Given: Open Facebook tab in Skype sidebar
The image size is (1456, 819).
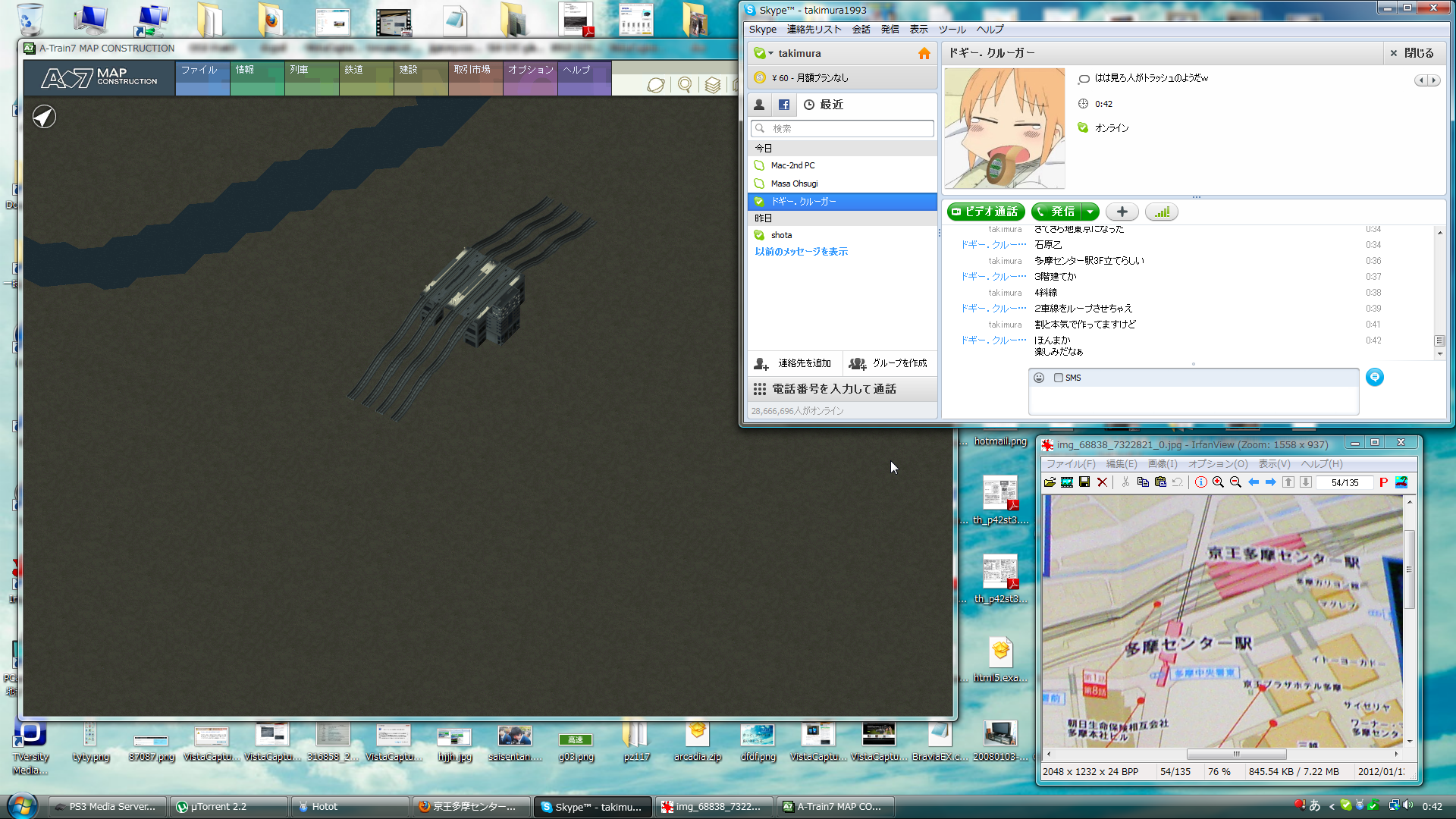Looking at the screenshot, I should (x=784, y=105).
